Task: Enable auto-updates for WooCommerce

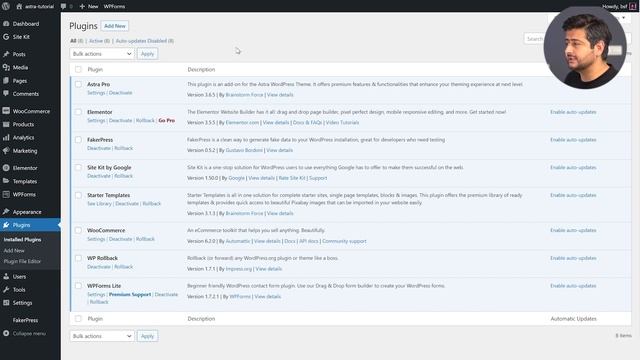Action: [x=573, y=230]
